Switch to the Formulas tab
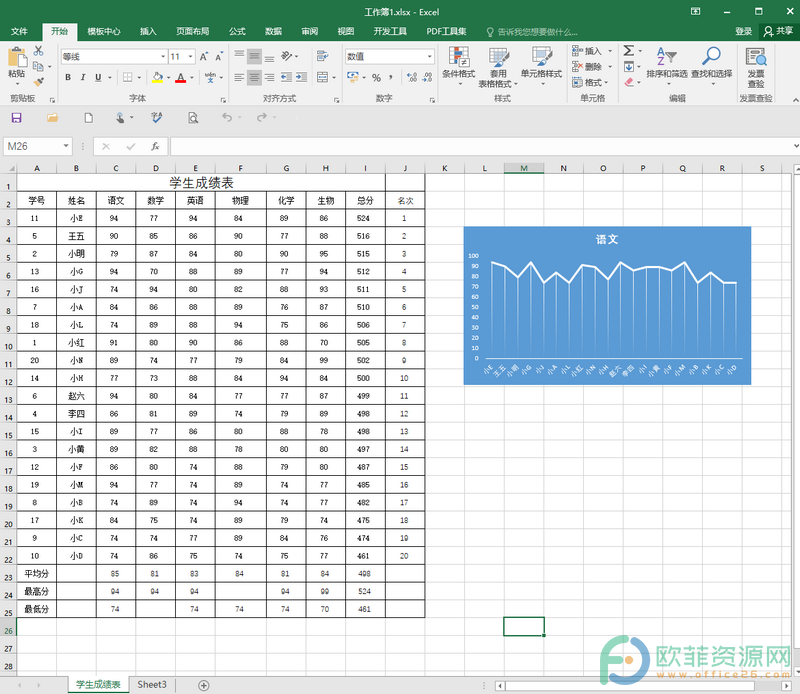 coord(237,32)
